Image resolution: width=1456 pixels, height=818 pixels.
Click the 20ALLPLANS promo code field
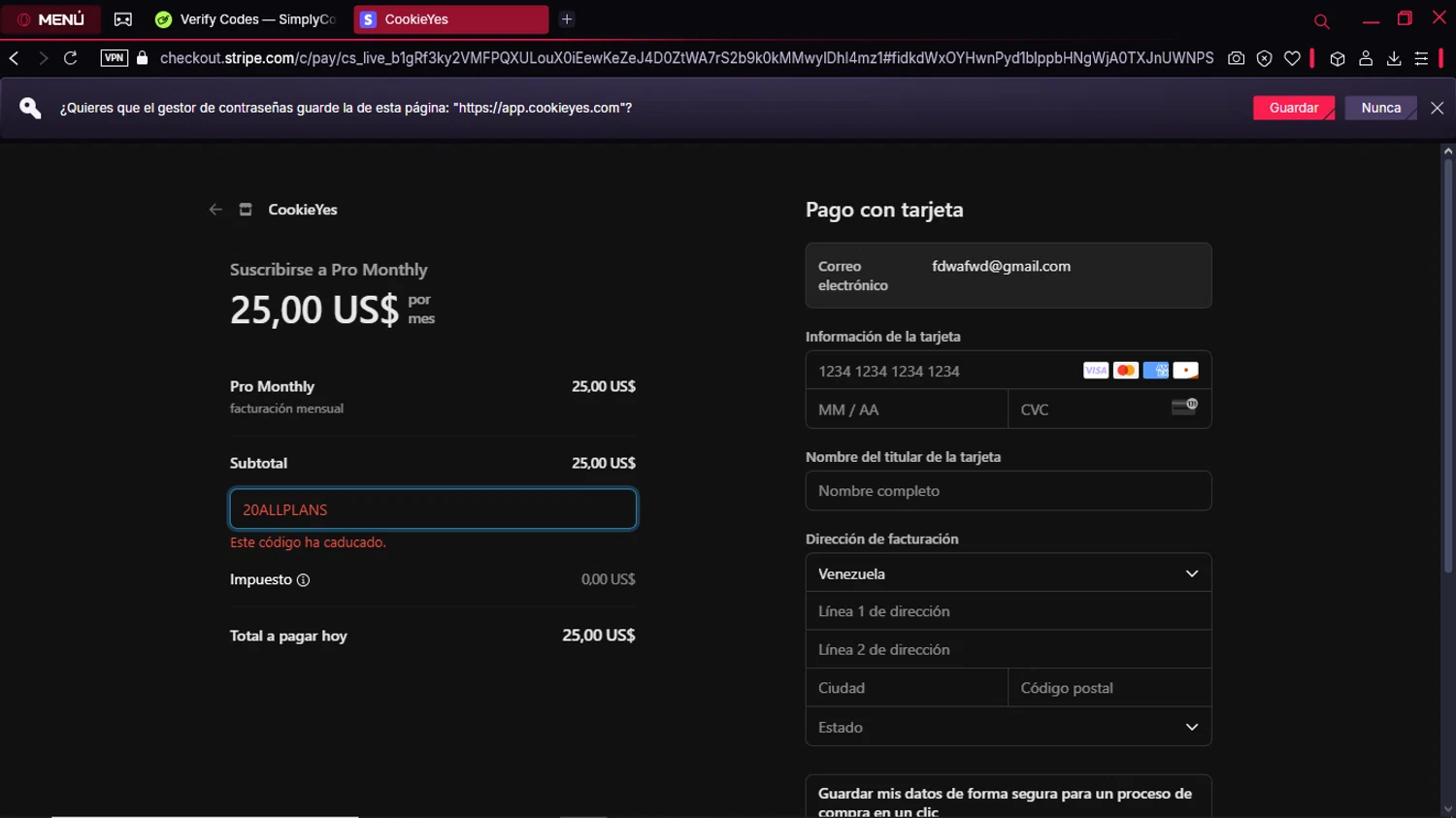coord(433,509)
